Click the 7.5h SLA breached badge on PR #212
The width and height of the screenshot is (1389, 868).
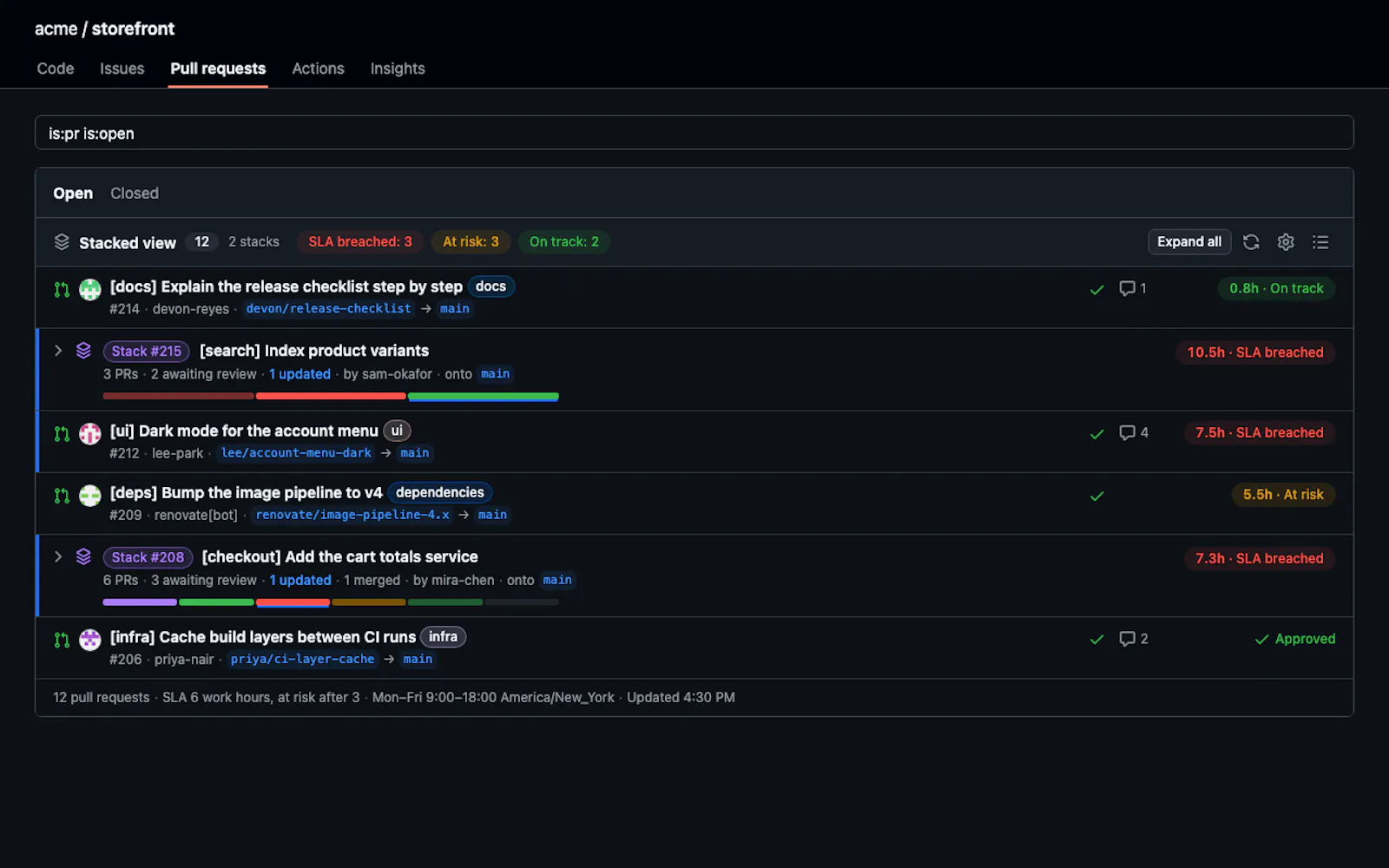(x=1260, y=433)
